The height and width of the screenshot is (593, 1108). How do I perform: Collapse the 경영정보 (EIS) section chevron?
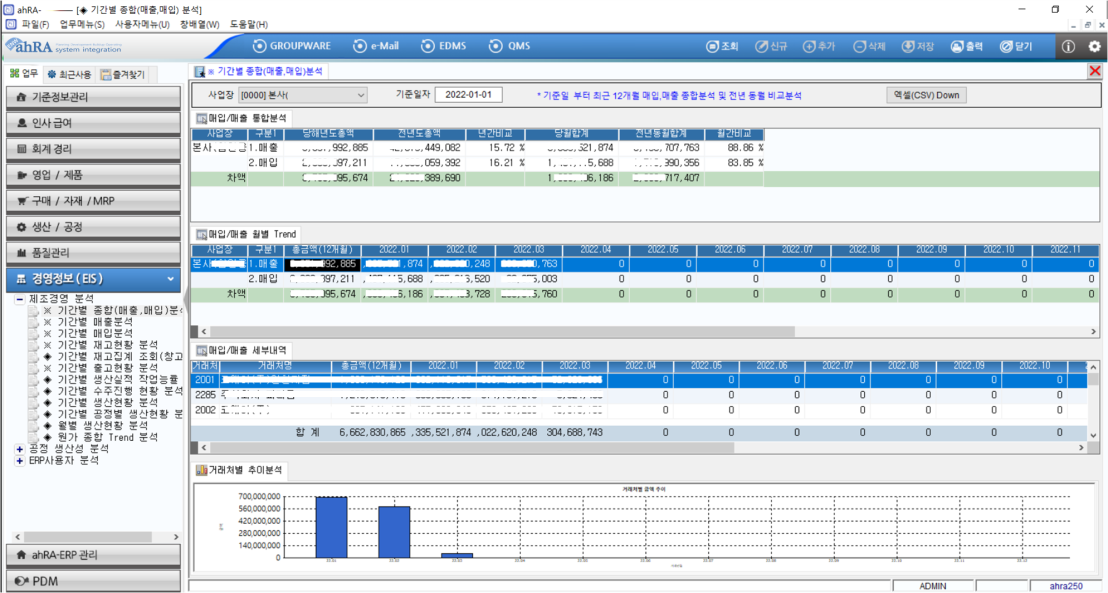(170, 279)
